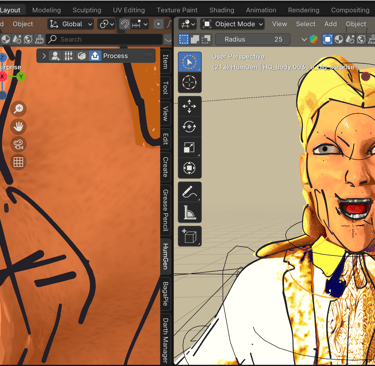This screenshot has width=375, height=366.
Task: Open the View menu in the right viewport
Action: coord(279,24)
